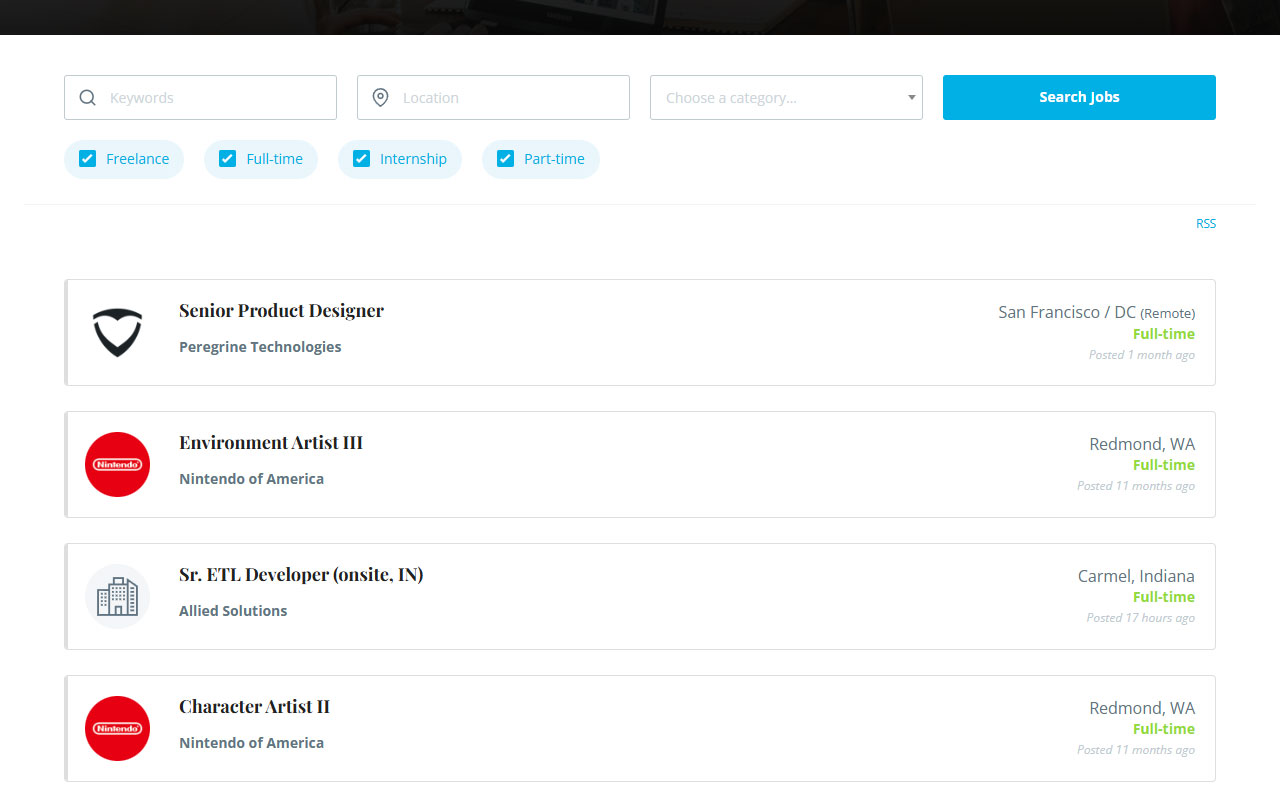Toggle the Internship filter checkbox
Screen dimensions: 1280x800
(361, 159)
